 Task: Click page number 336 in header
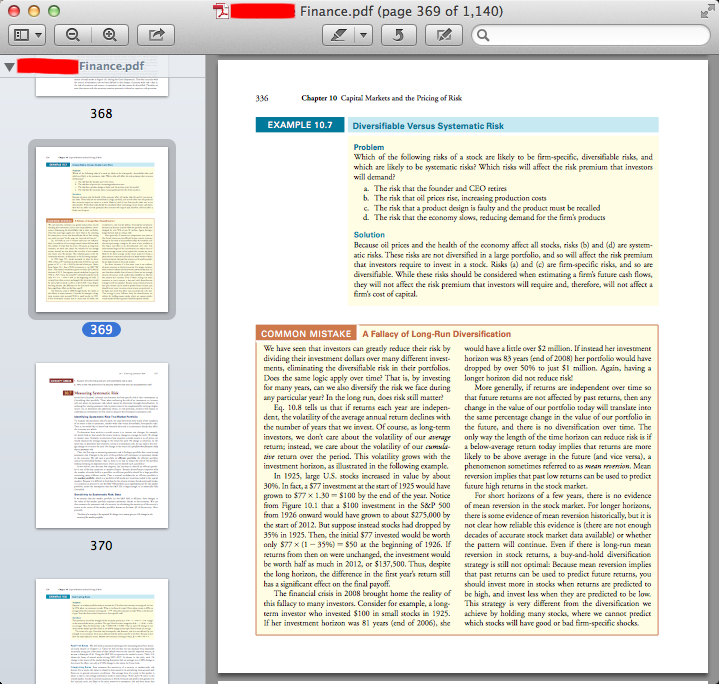(x=262, y=98)
